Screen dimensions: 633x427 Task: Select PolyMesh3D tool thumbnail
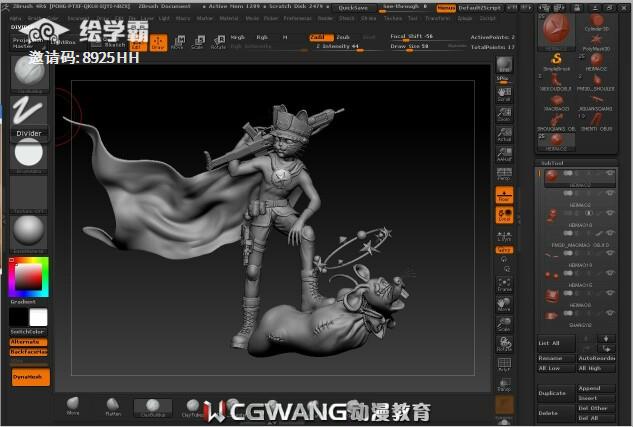click(x=597, y=42)
